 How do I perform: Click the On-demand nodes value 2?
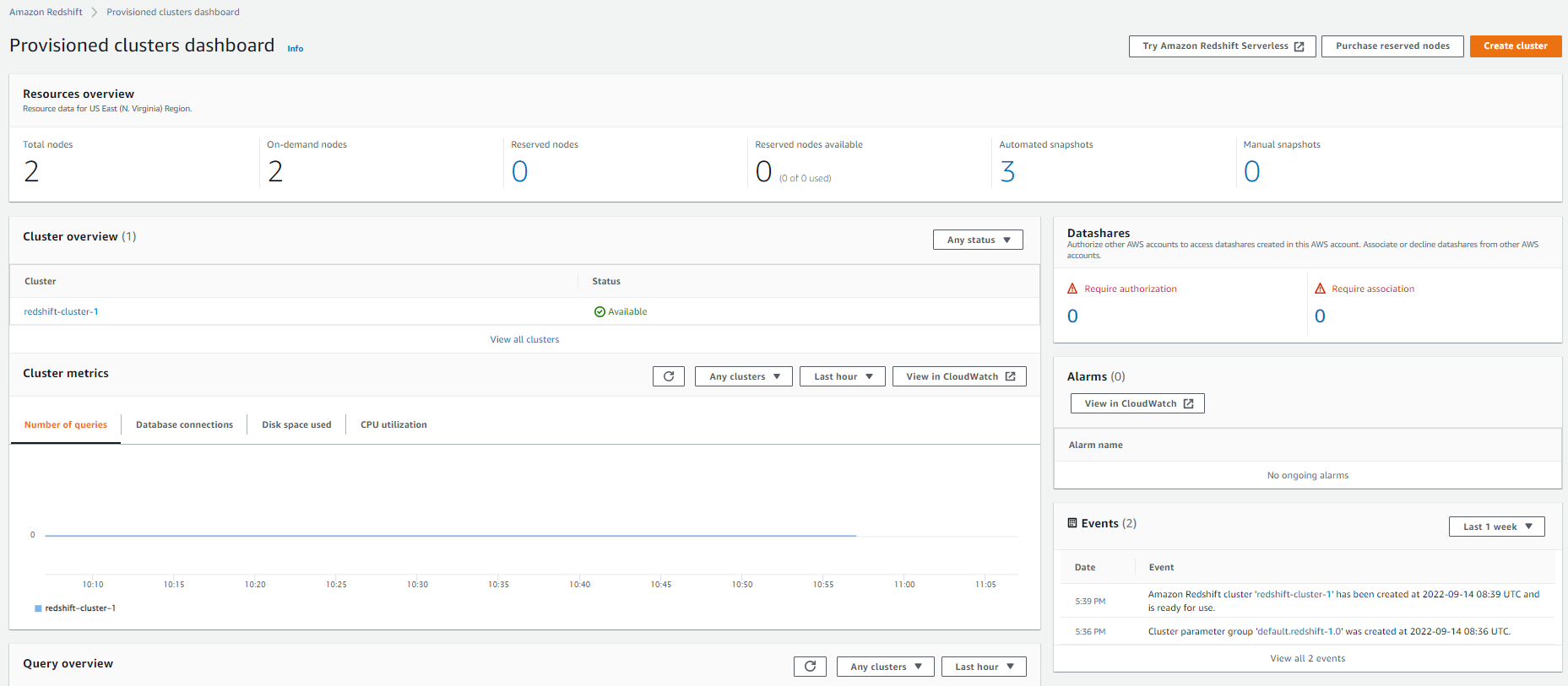275,172
